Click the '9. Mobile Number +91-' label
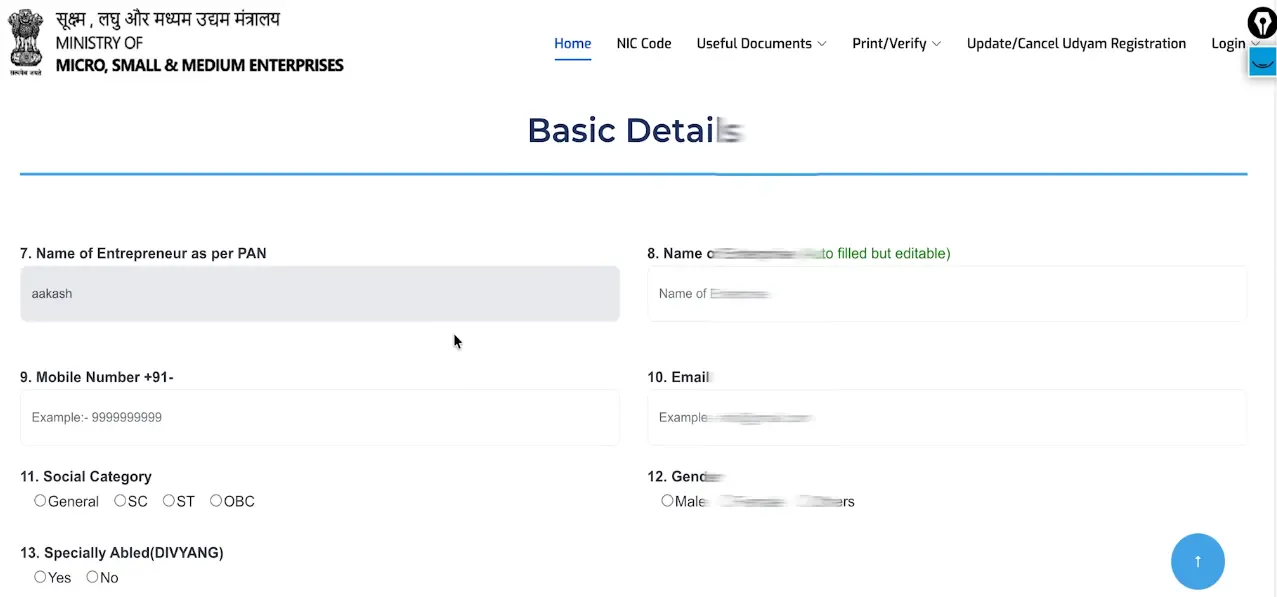Screen dimensions: 1277x597 coord(97,377)
